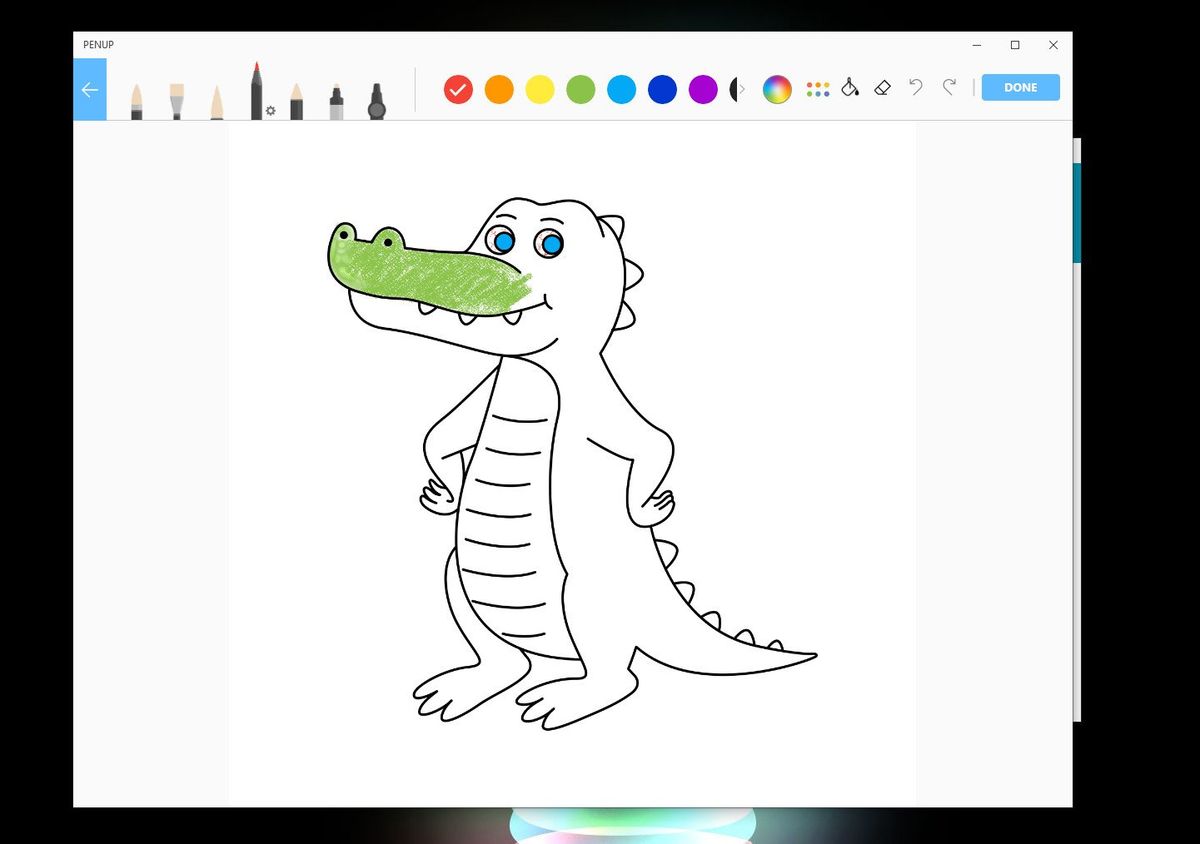Click the crocodile's striped belly area
Viewport: 1200px width, 844px height.
pos(510,510)
